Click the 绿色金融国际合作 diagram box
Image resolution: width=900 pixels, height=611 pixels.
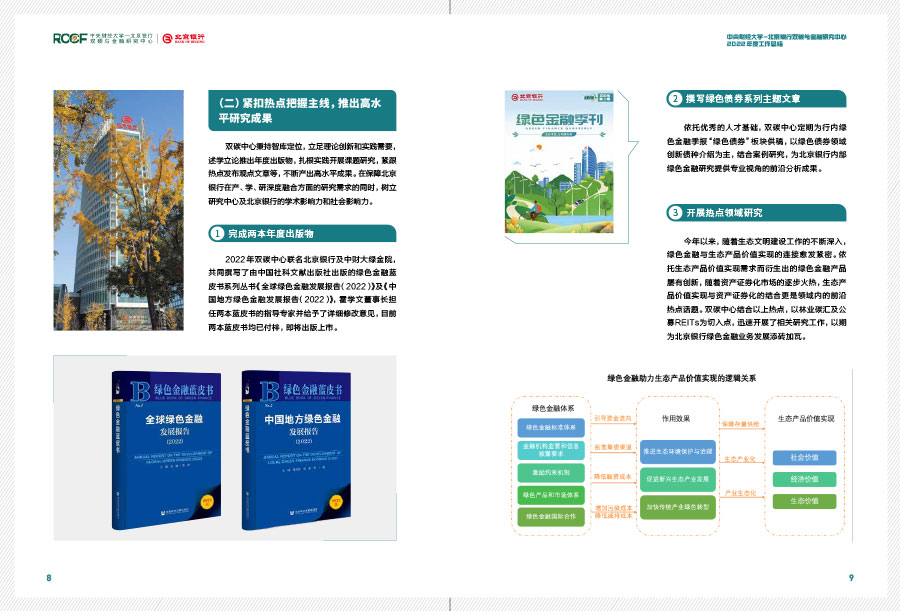click(x=547, y=516)
